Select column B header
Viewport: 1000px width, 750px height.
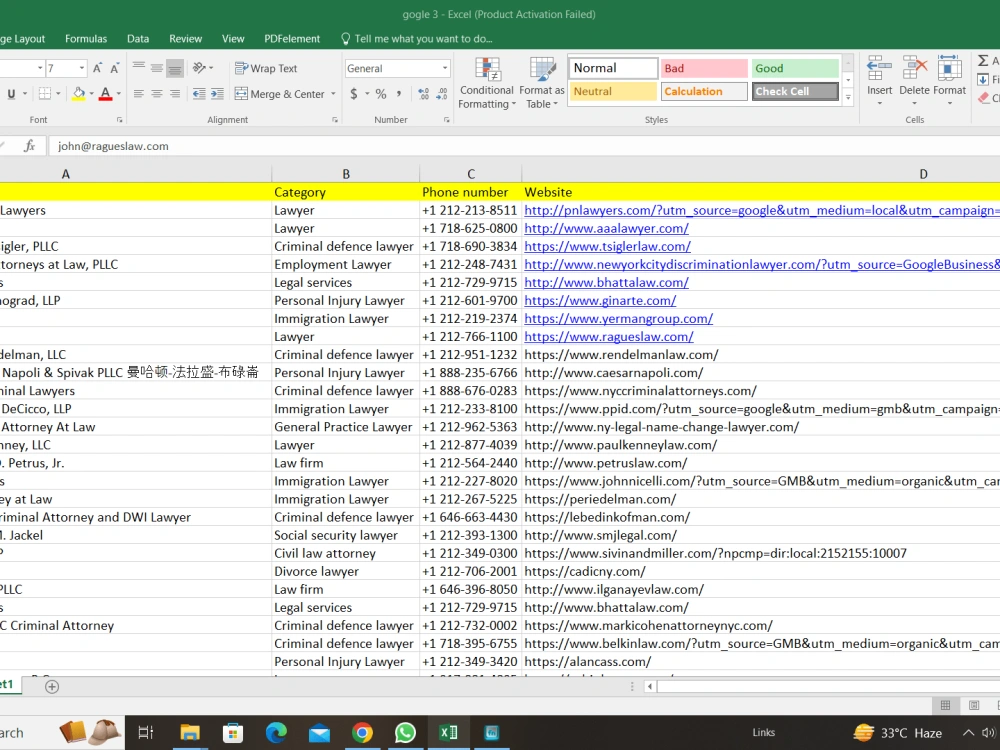[346, 174]
